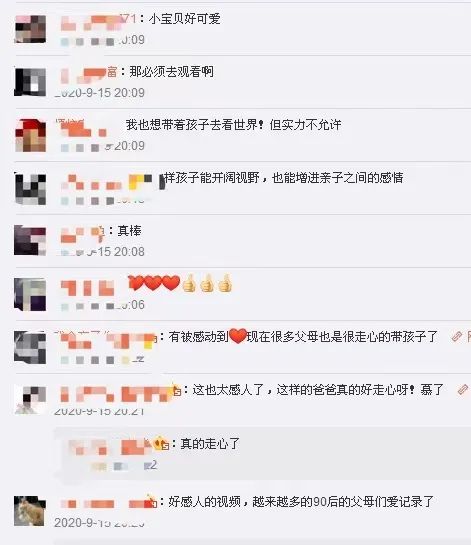Click the like count 2 under the reply

pos(151,465)
